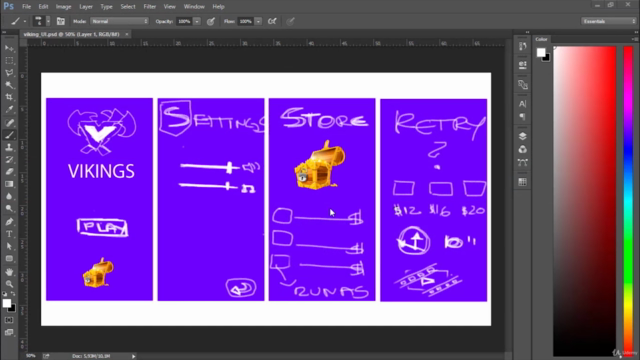Expand status bar info arrow
This screenshot has width=640, height=360.
tap(133, 356)
